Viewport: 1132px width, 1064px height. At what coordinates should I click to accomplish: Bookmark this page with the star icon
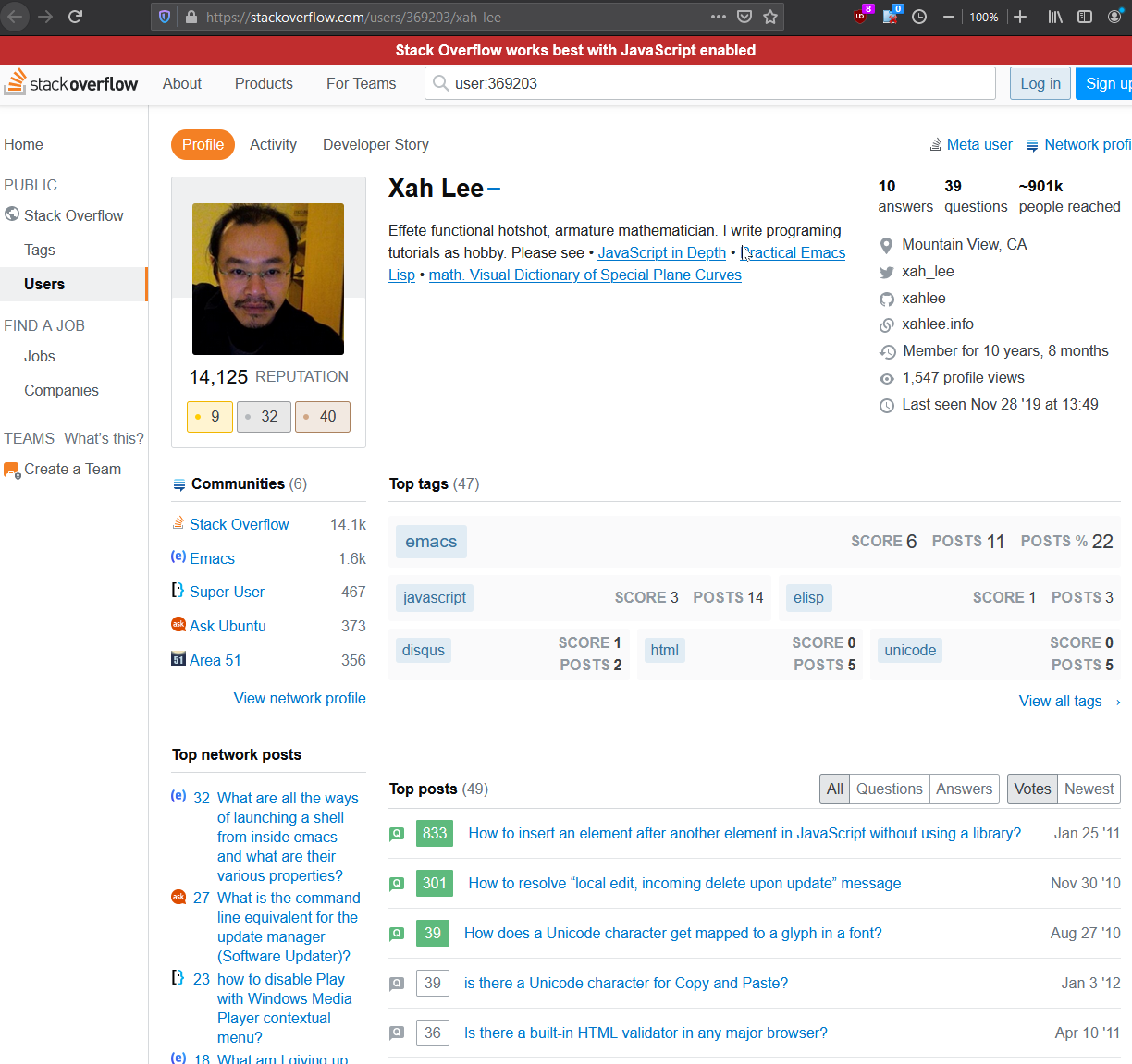pyautogui.click(x=770, y=17)
